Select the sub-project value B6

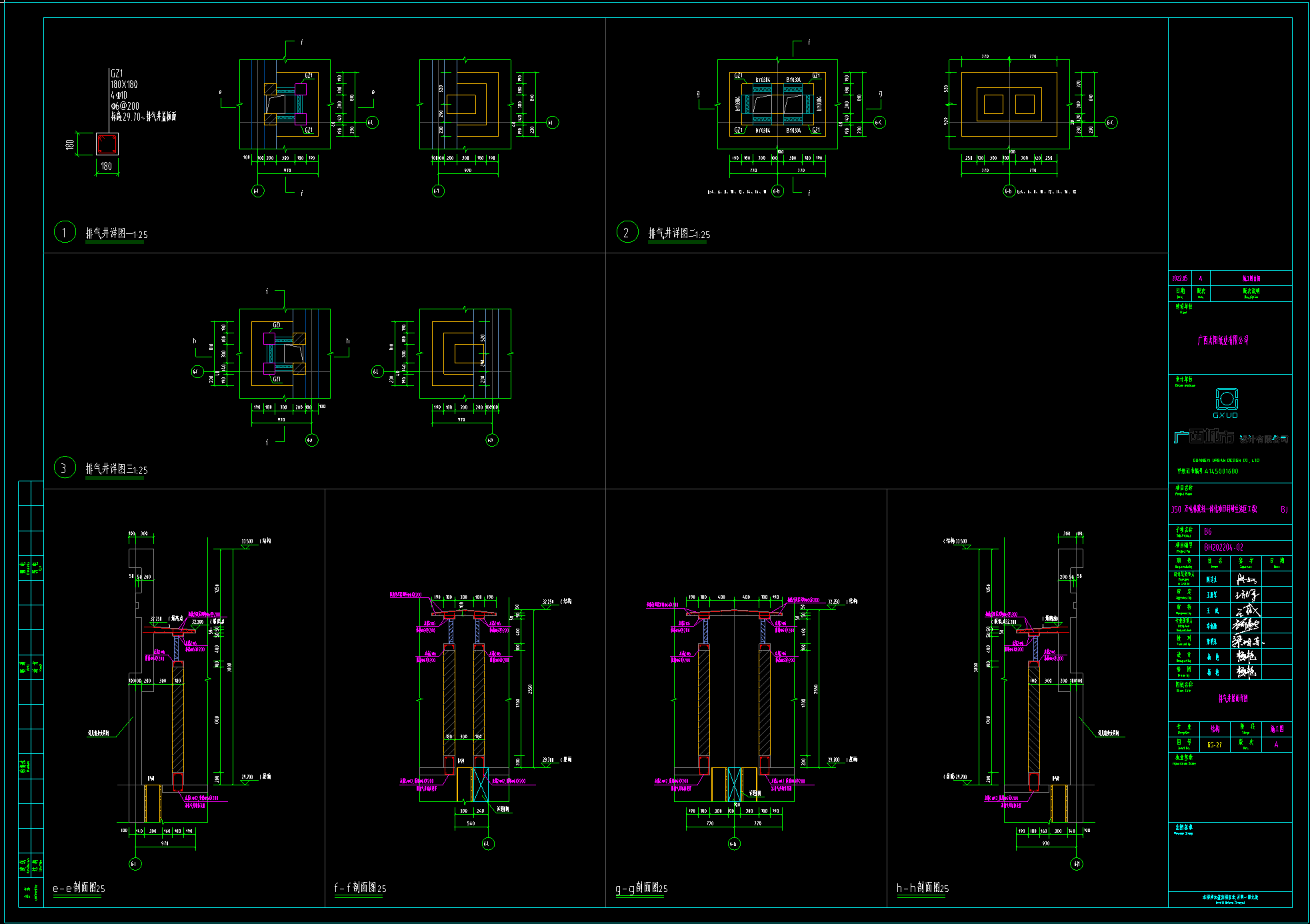[1208, 531]
